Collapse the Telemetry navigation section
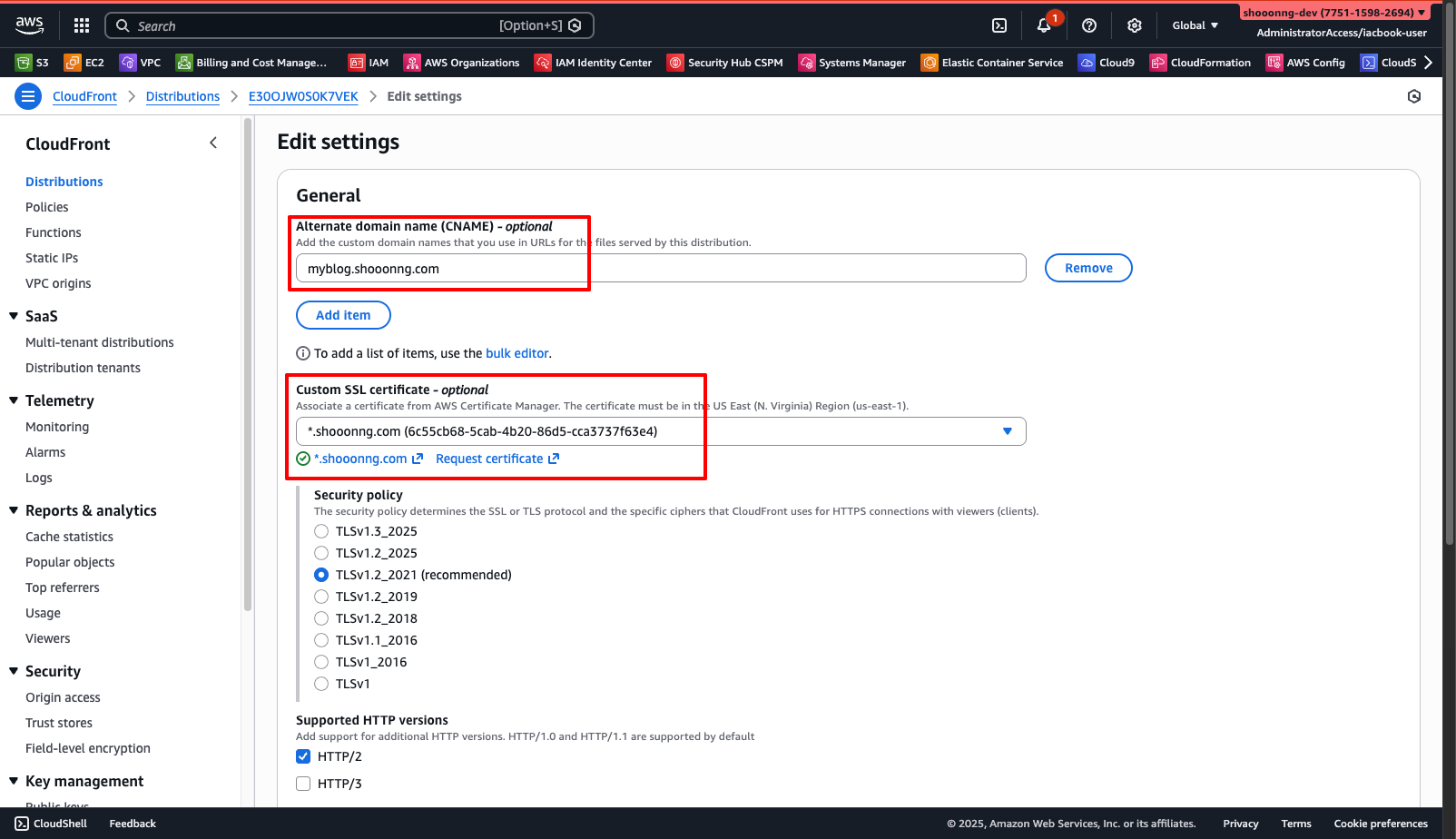This screenshot has height=839, width=1456. click(x=14, y=400)
